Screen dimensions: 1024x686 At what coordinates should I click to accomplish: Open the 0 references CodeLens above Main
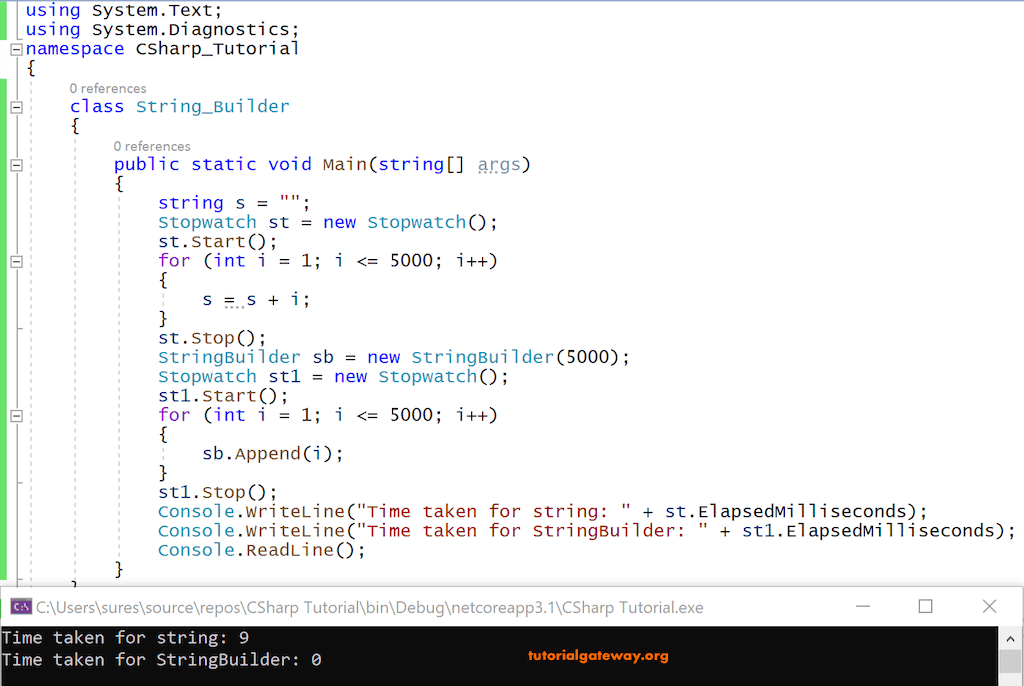pyautogui.click(x=152, y=146)
